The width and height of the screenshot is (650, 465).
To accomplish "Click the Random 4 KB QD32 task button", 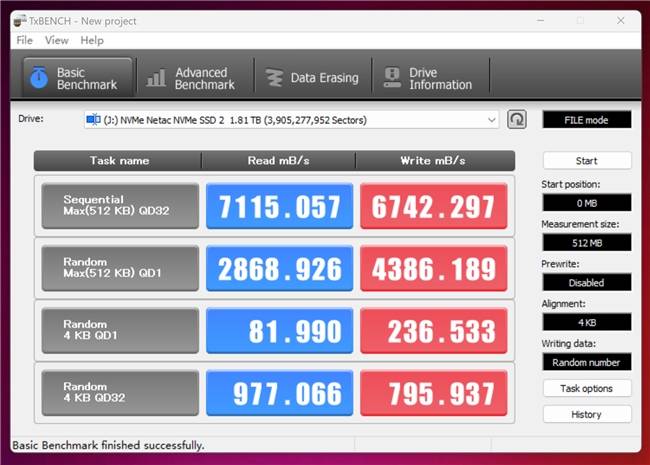I will pos(120,392).
